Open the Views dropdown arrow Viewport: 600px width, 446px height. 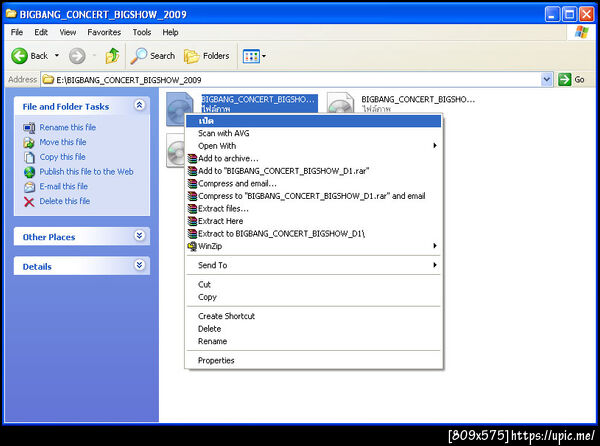tap(264, 57)
